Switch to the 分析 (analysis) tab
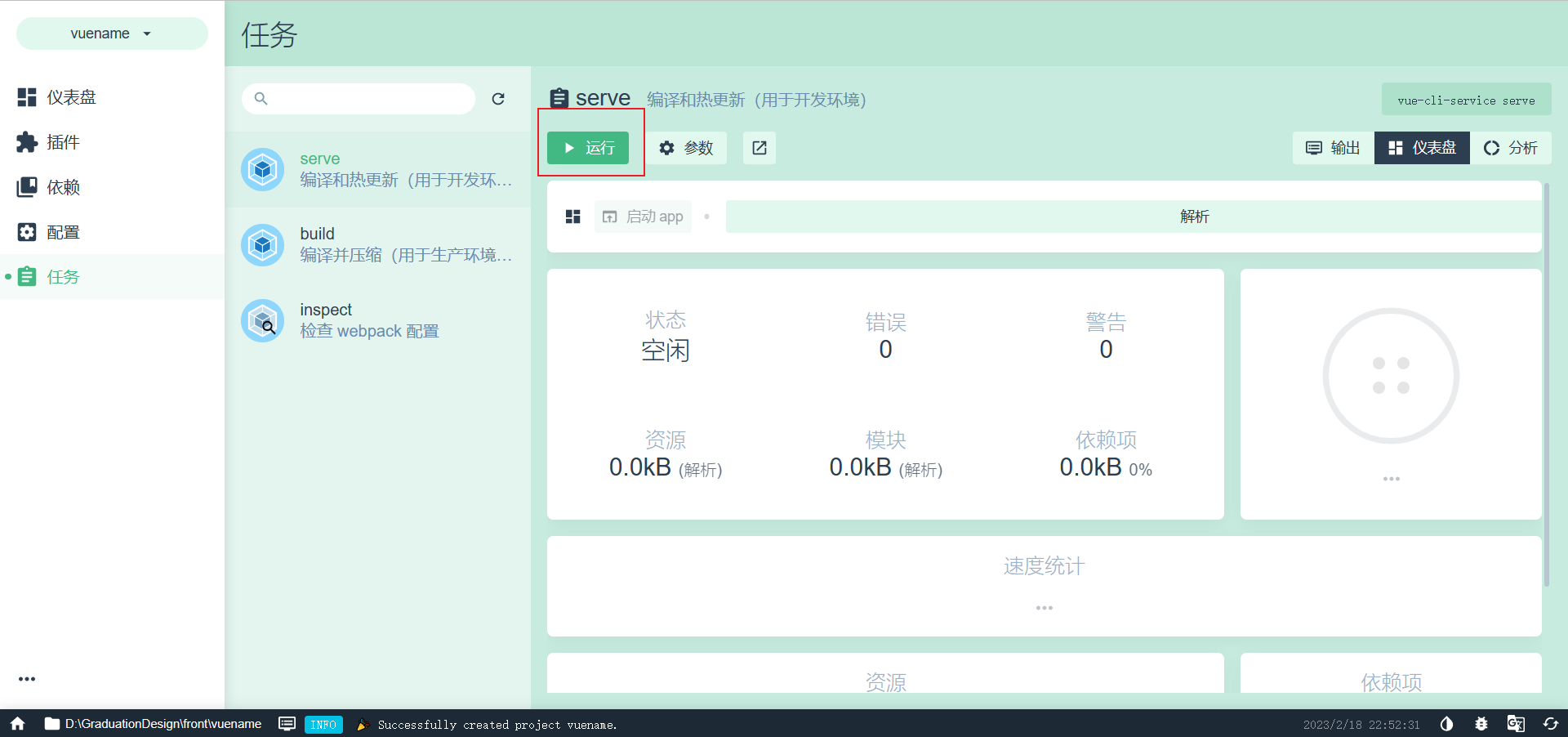 [x=1512, y=148]
